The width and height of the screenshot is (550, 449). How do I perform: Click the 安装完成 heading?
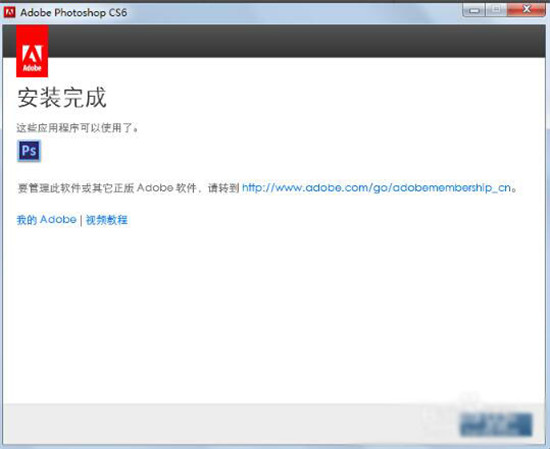(62, 98)
